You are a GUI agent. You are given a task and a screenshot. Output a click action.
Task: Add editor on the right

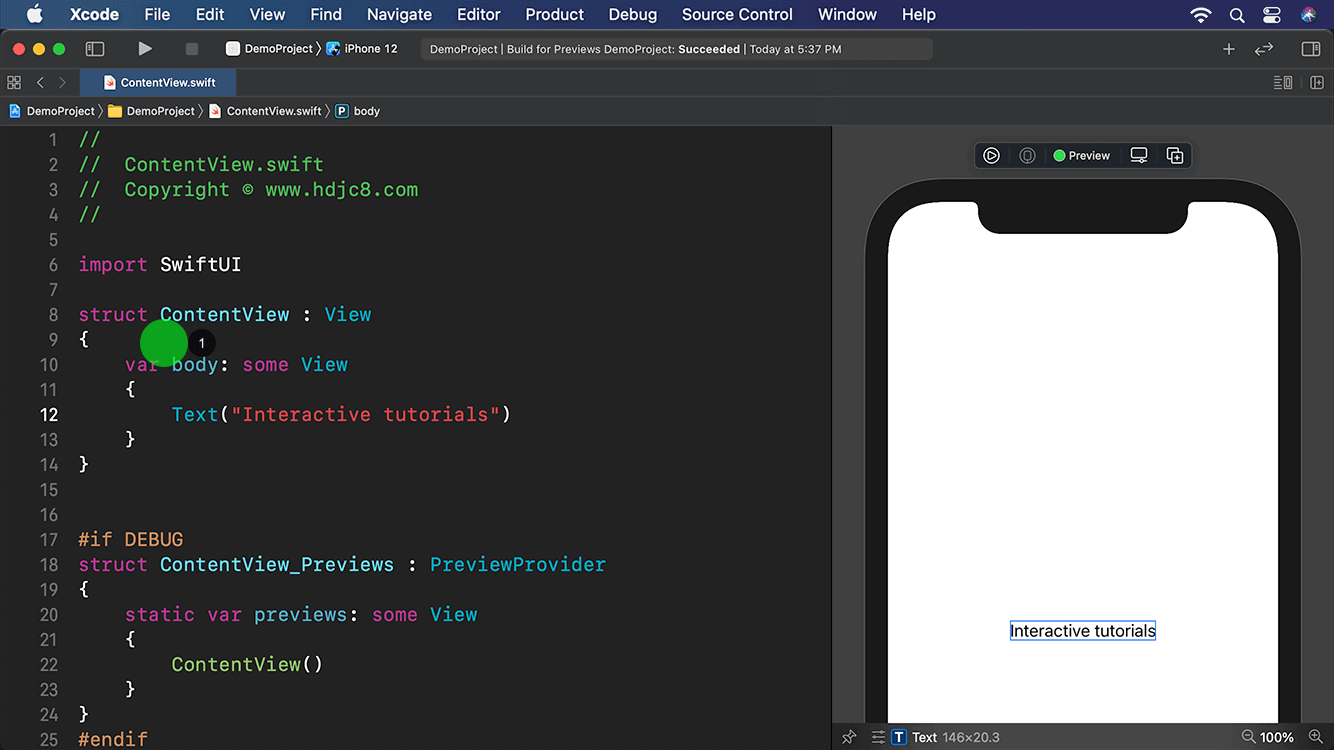click(x=1317, y=83)
